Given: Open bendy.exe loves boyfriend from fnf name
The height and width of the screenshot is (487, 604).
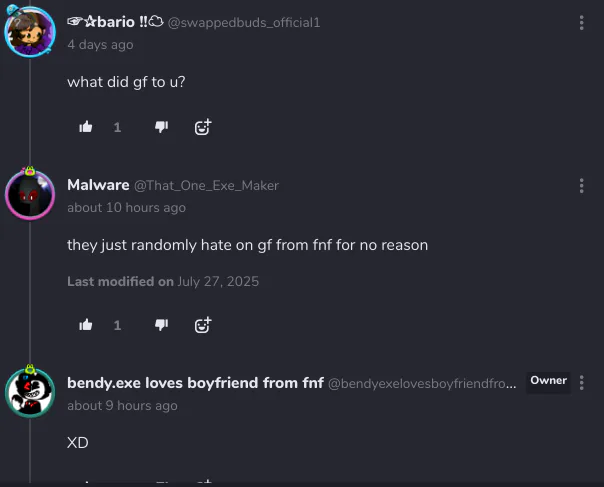Looking at the screenshot, I should pyautogui.click(x=195, y=383).
